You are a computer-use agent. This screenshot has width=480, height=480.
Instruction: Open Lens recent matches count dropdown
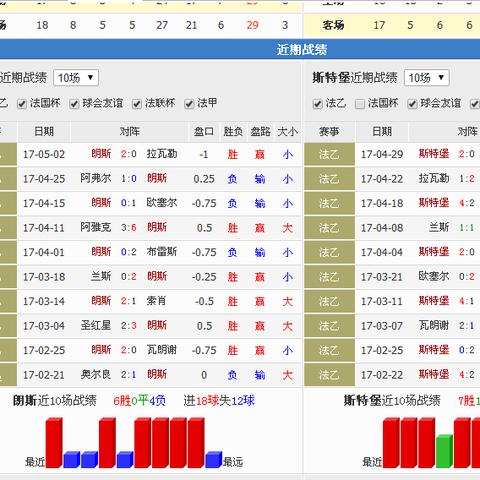click(76, 78)
